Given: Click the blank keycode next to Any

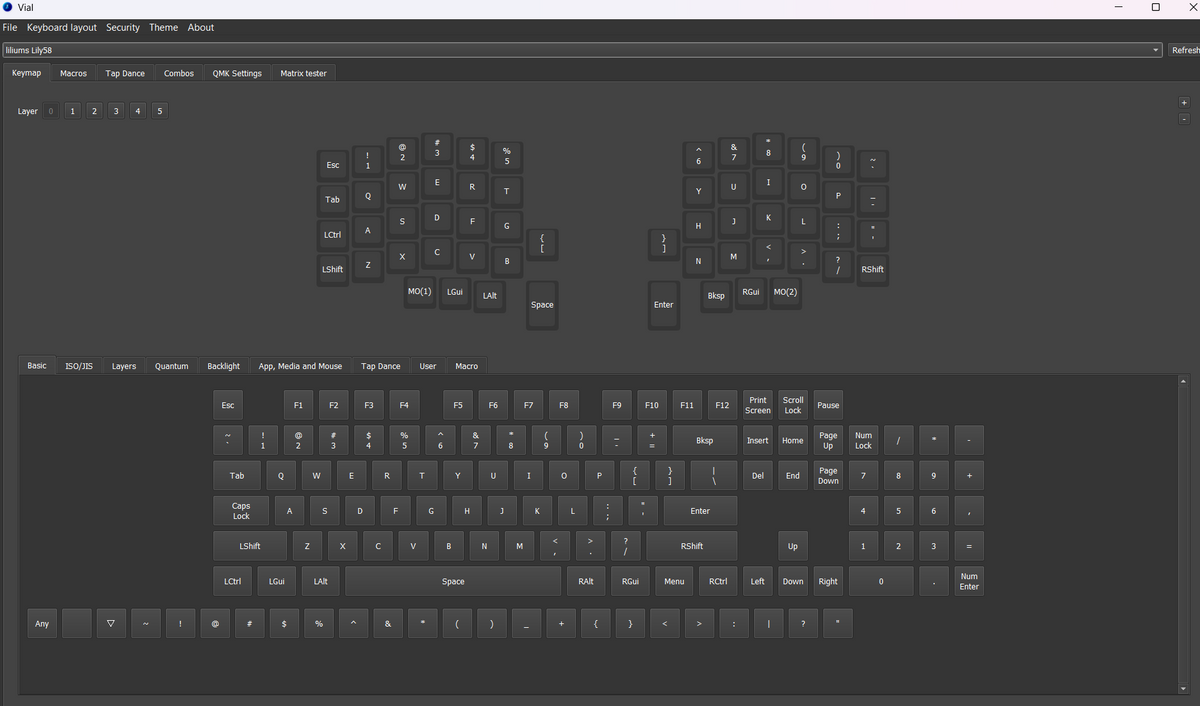Looking at the screenshot, I should tap(77, 624).
